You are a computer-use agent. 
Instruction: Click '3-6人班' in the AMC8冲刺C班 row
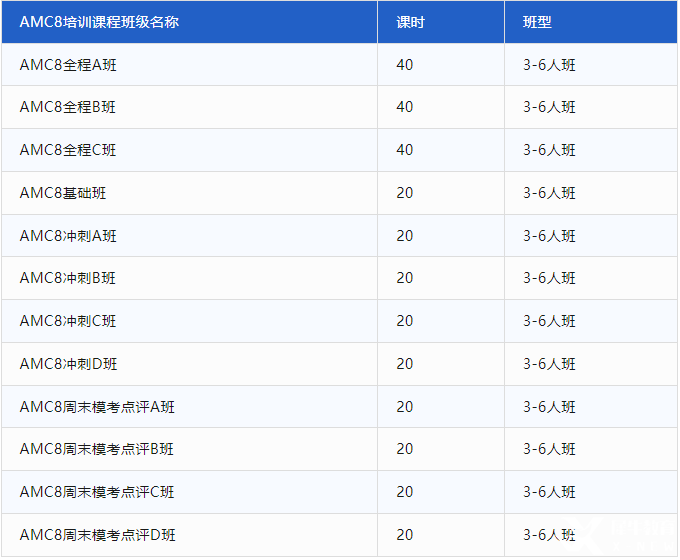[549, 321]
